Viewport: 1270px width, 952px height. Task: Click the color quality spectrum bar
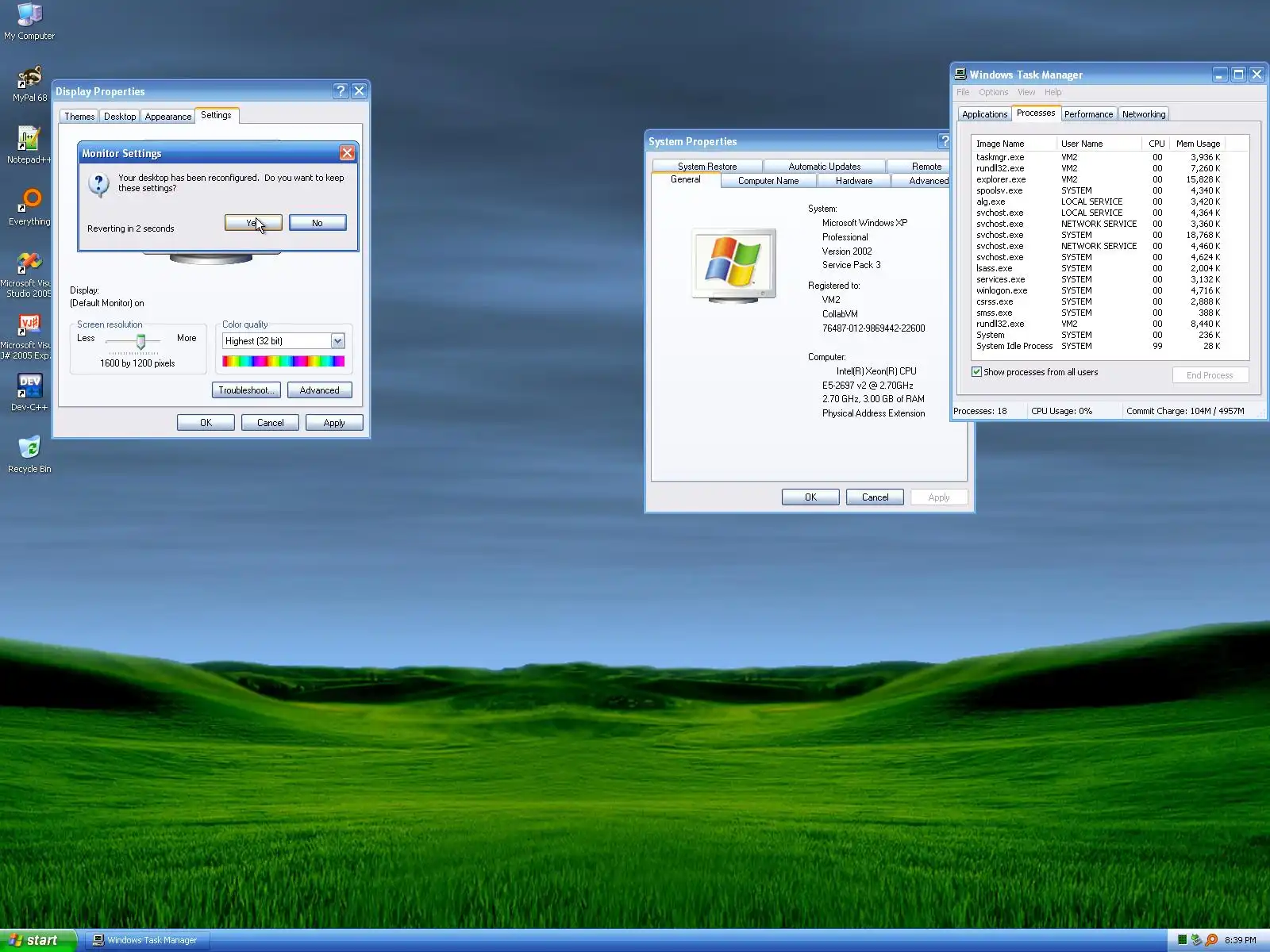pos(283,362)
